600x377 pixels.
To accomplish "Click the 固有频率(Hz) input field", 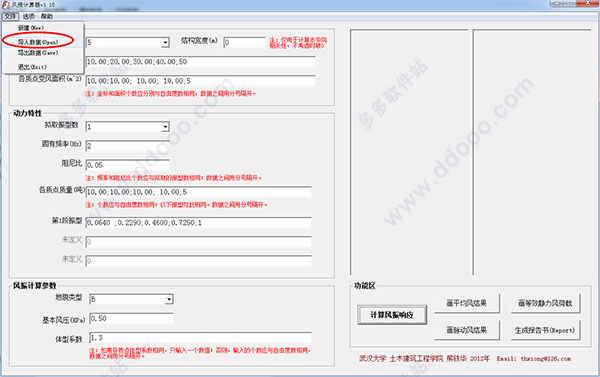I will (127, 146).
